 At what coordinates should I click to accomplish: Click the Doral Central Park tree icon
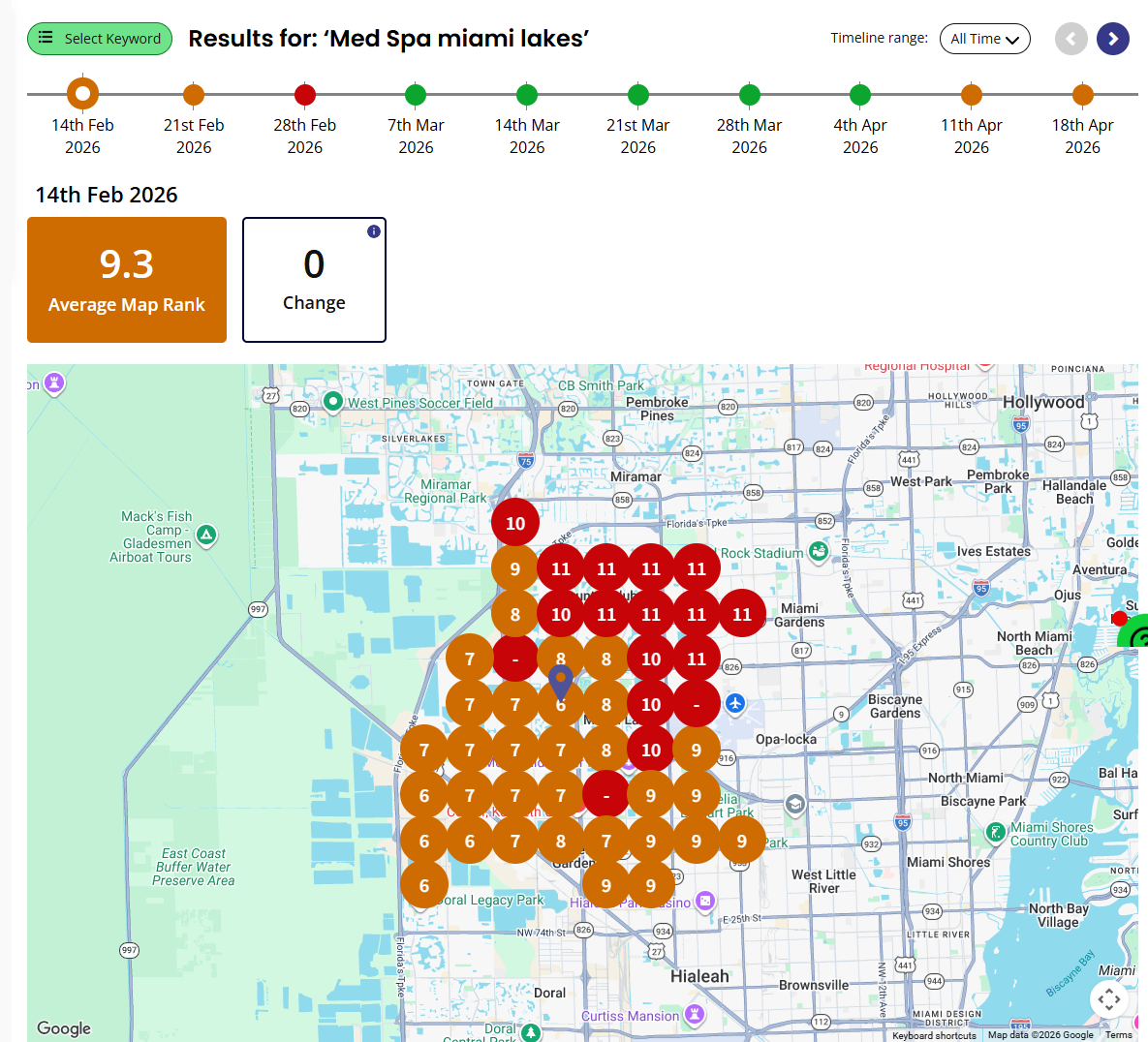pyautogui.click(x=531, y=1032)
